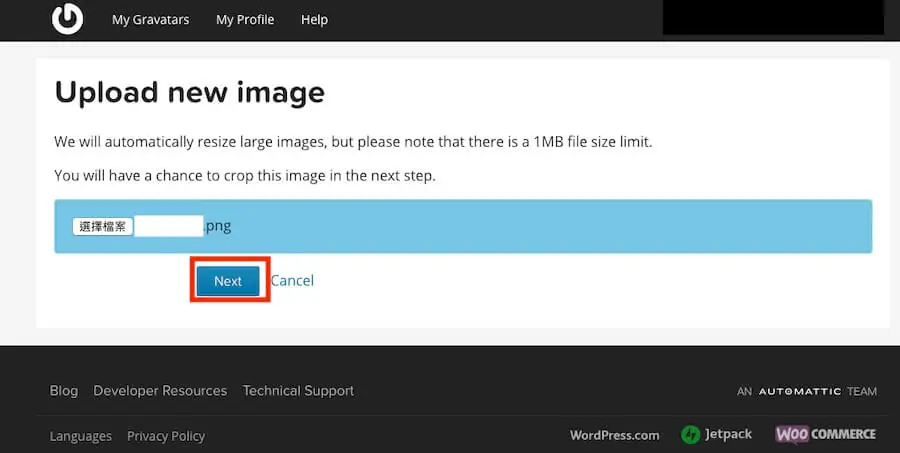
Task: Click the WooCommerce logo
Action: (x=826, y=434)
